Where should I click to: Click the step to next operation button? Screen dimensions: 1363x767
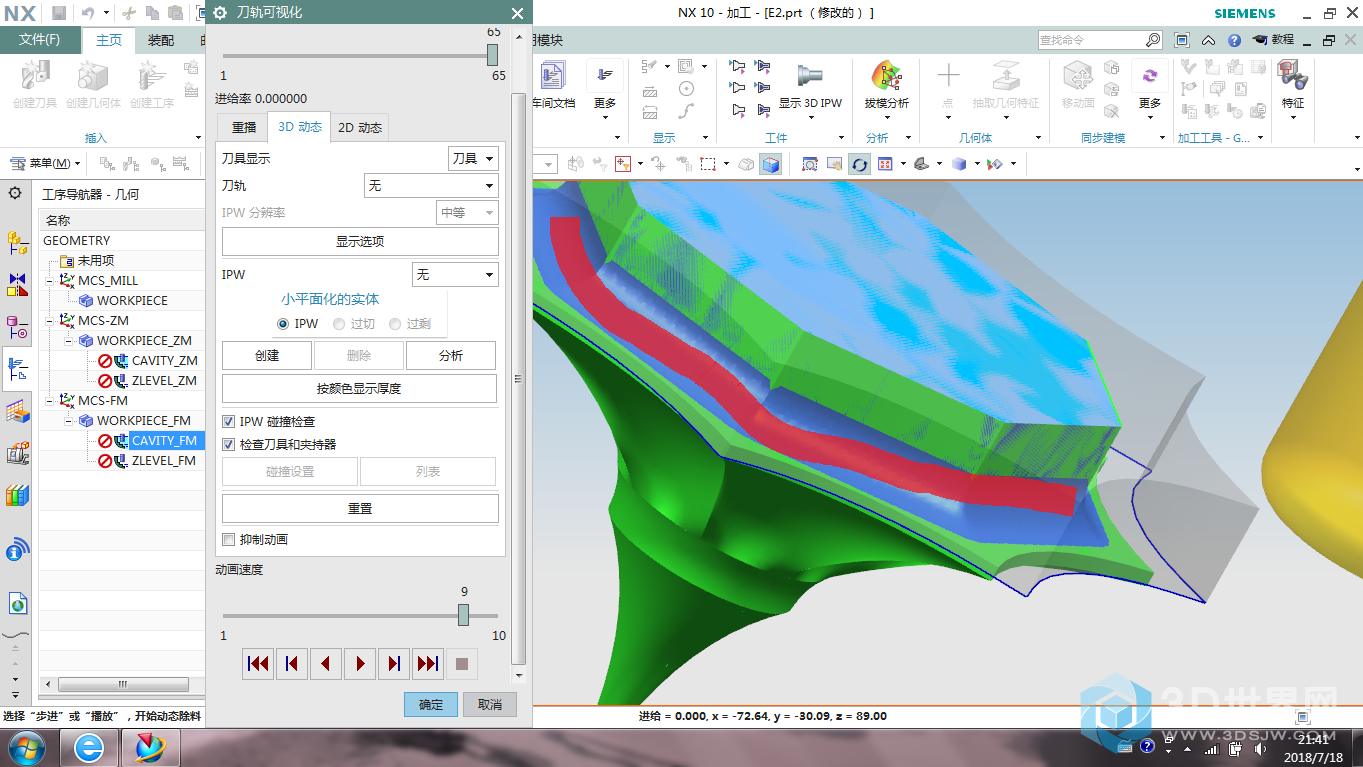tap(427, 663)
